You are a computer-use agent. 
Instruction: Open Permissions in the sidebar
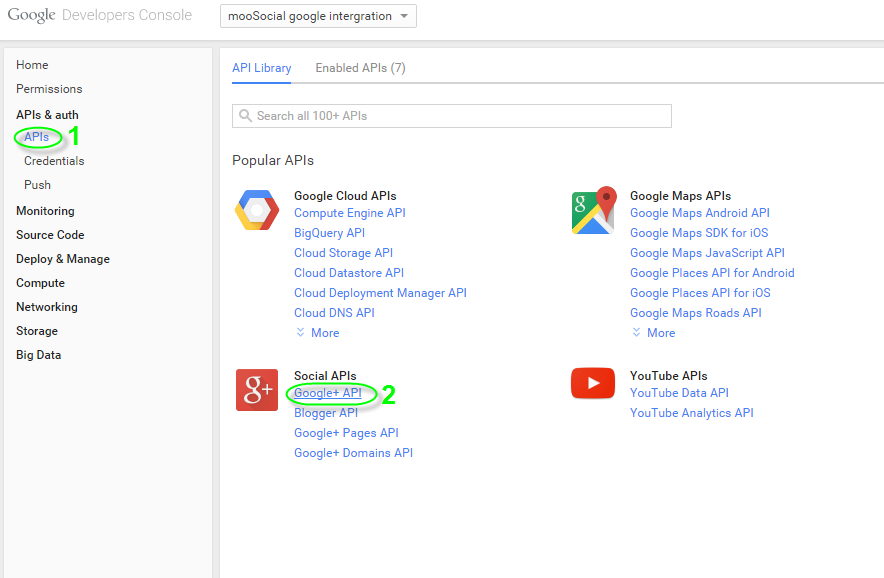coord(49,89)
